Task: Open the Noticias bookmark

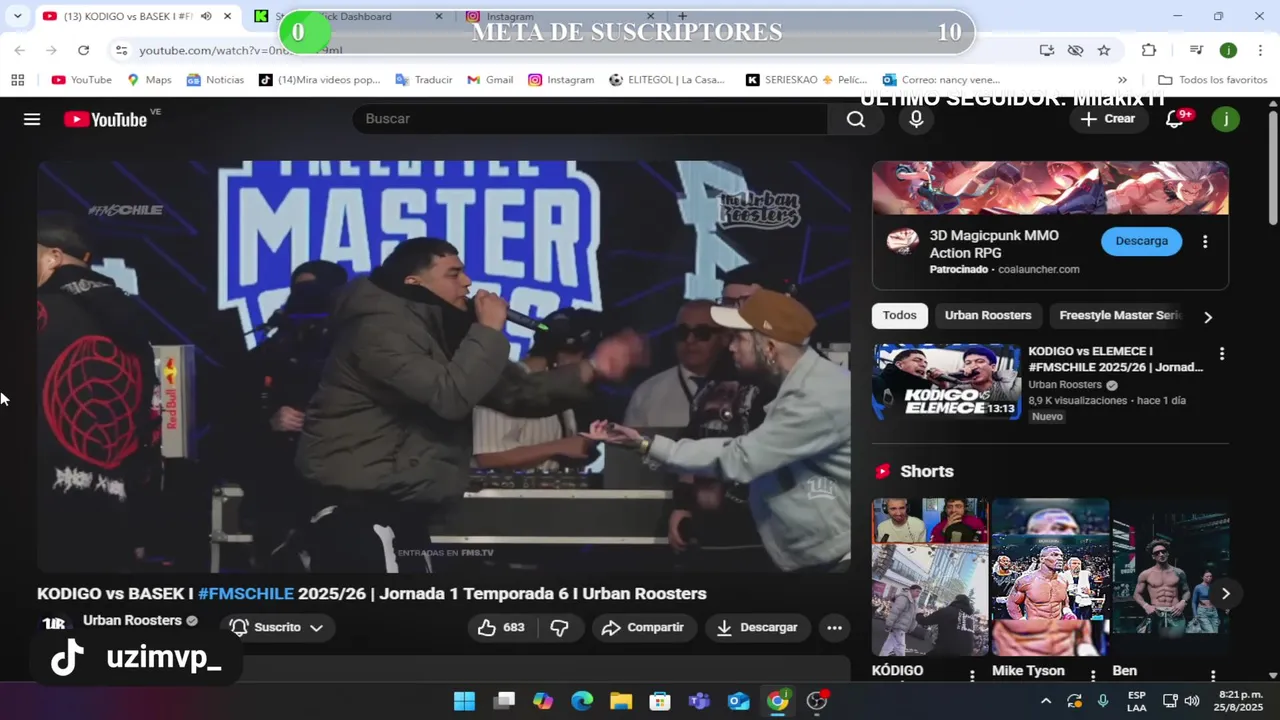Action: [x=215, y=80]
